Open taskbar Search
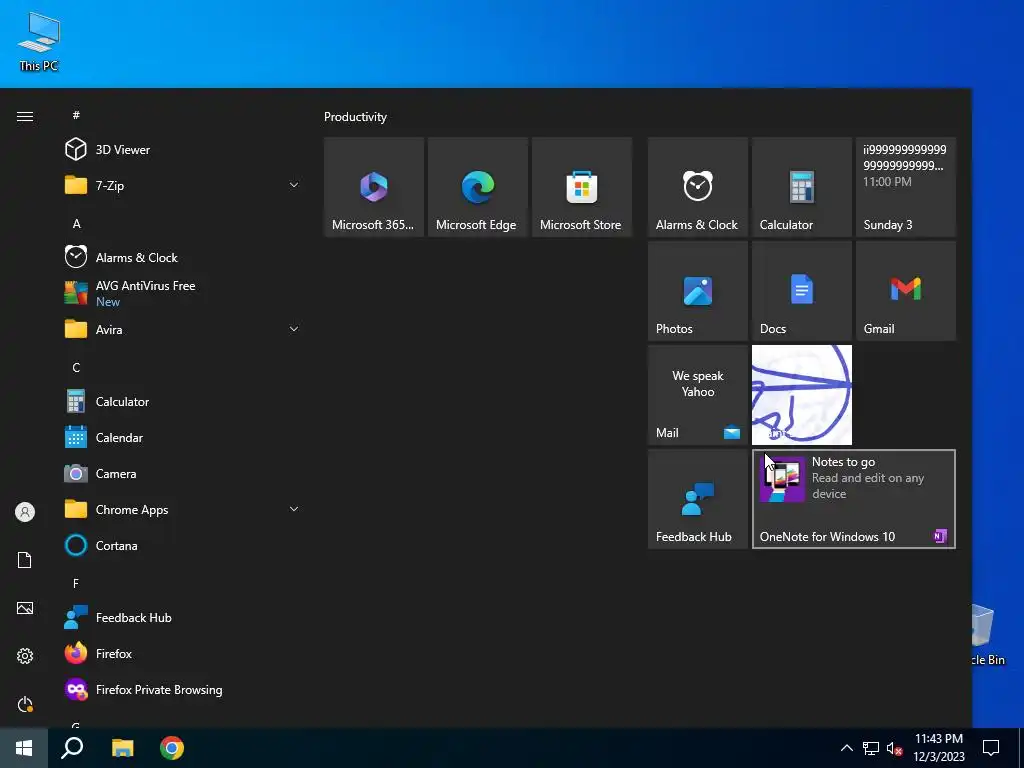The width and height of the screenshot is (1024, 768). click(x=72, y=748)
